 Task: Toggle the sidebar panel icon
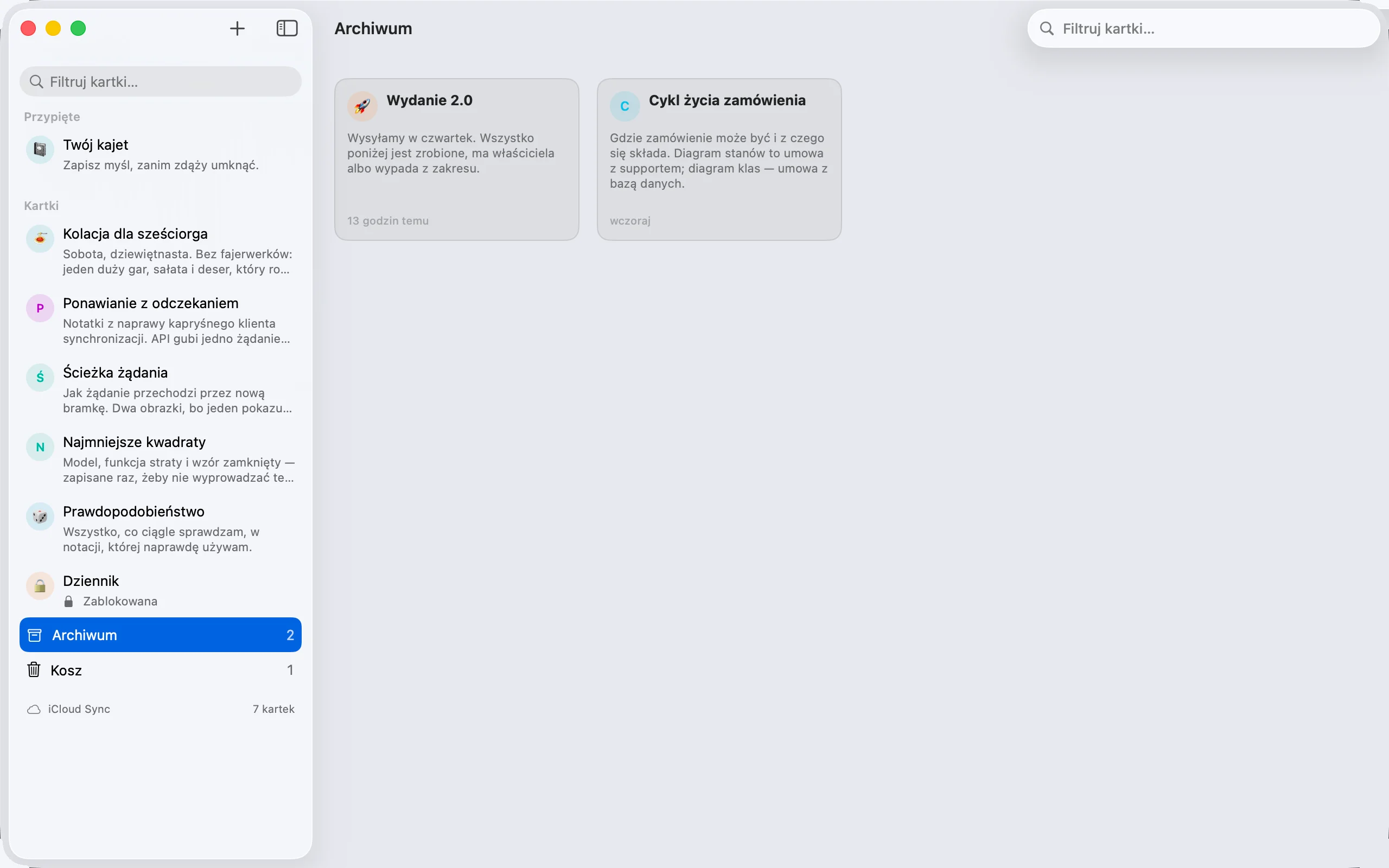[x=287, y=28]
